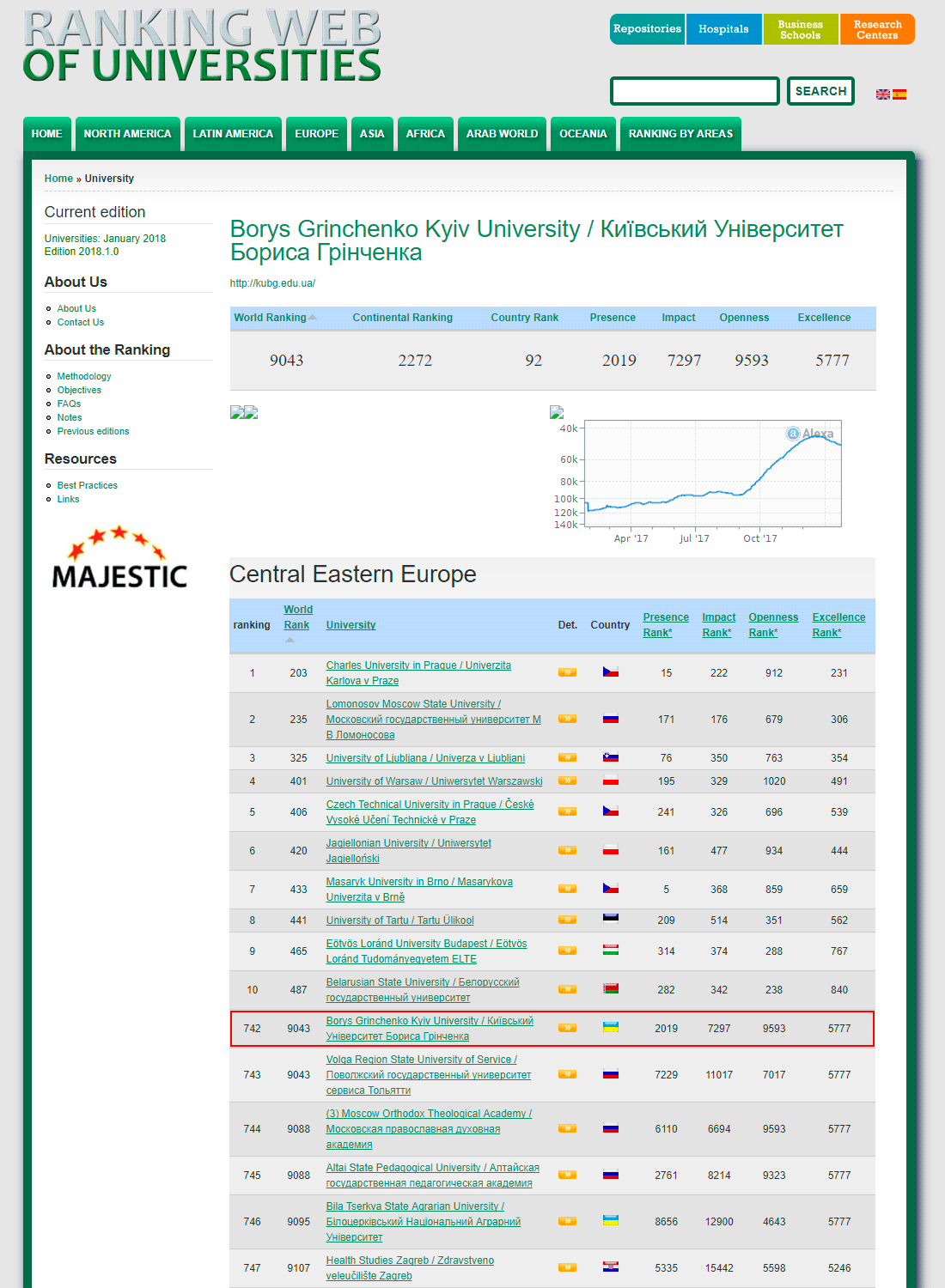The image size is (945, 1288).
Task: Open the Ranking by Areas tab
Action: (x=680, y=134)
